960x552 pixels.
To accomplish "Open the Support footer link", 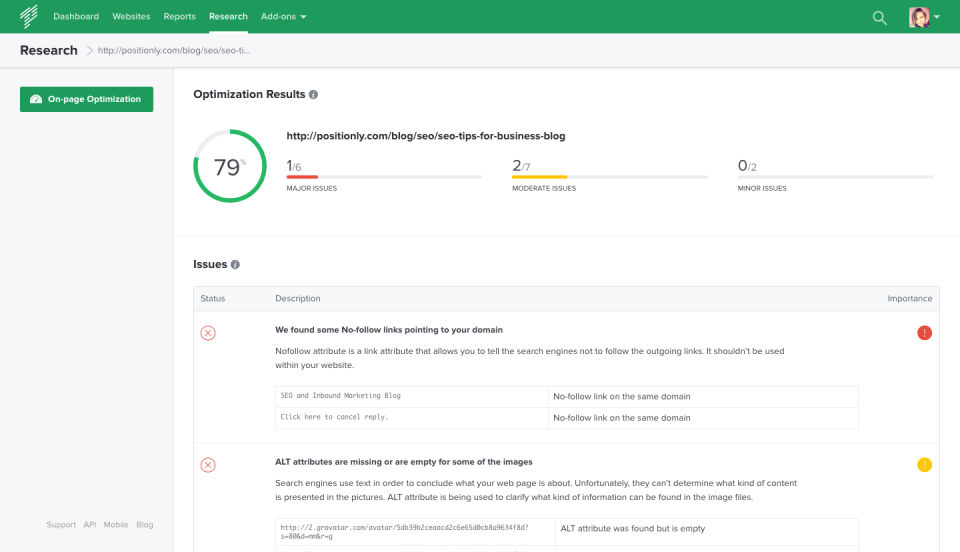I will pyautogui.click(x=61, y=525).
